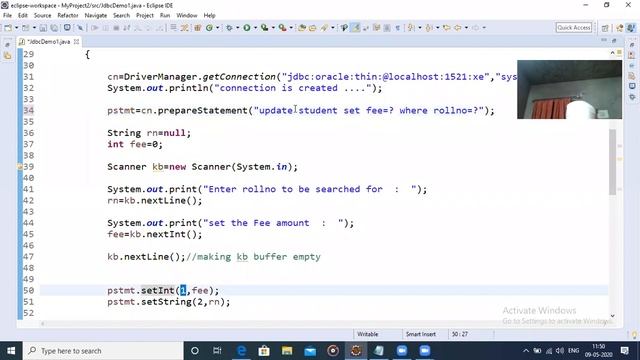Click the Coverage run icon

click(264, 28)
